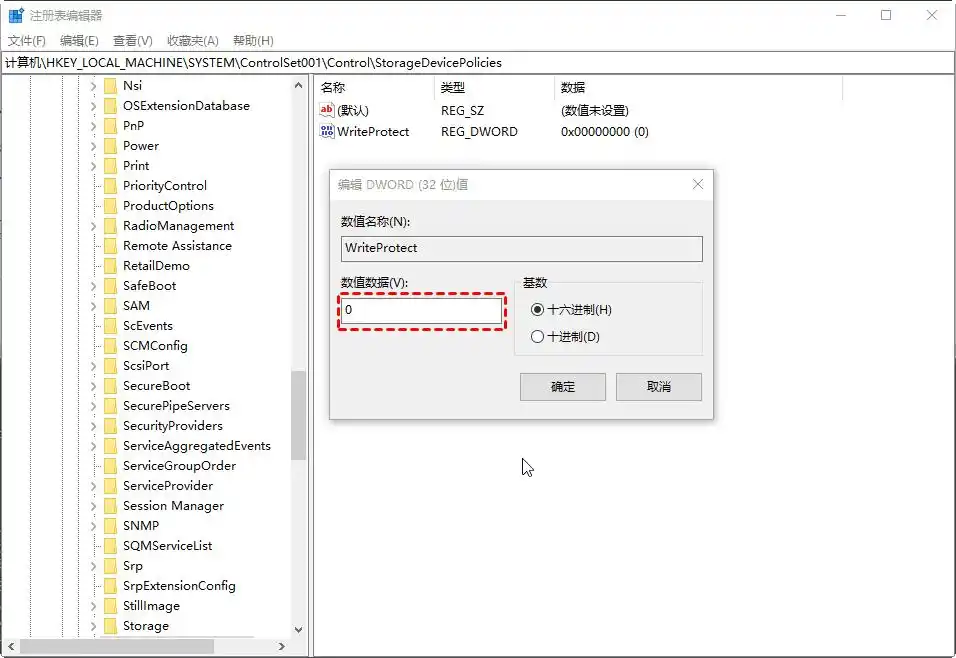Click the folder icon for SNMP
The height and width of the screenshot is (658, 956).
pos(110,525)
